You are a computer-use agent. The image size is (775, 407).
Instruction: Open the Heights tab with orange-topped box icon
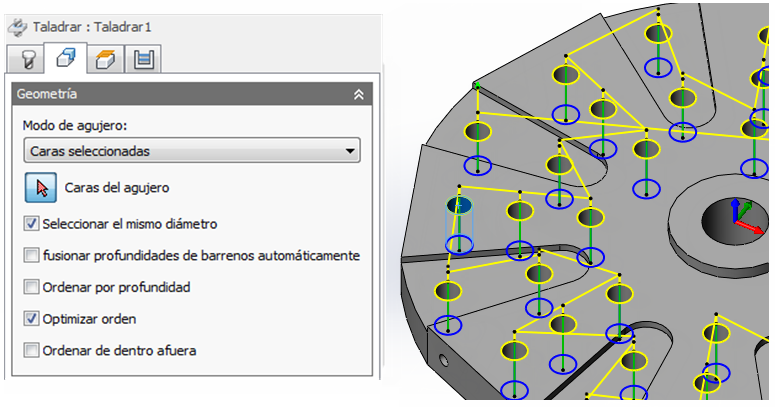point(105,60)
